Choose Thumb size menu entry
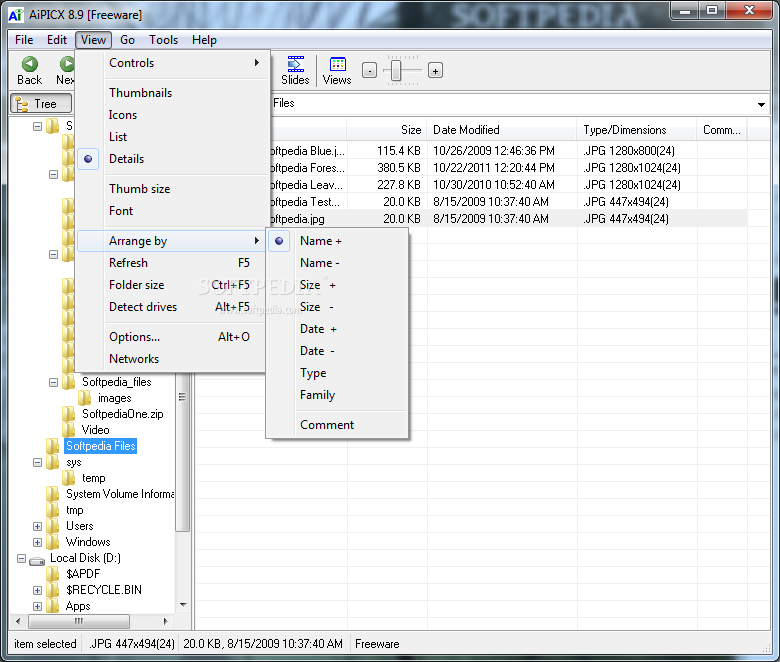The width and height of the screenshot is (780, 662). pos(172,189)
